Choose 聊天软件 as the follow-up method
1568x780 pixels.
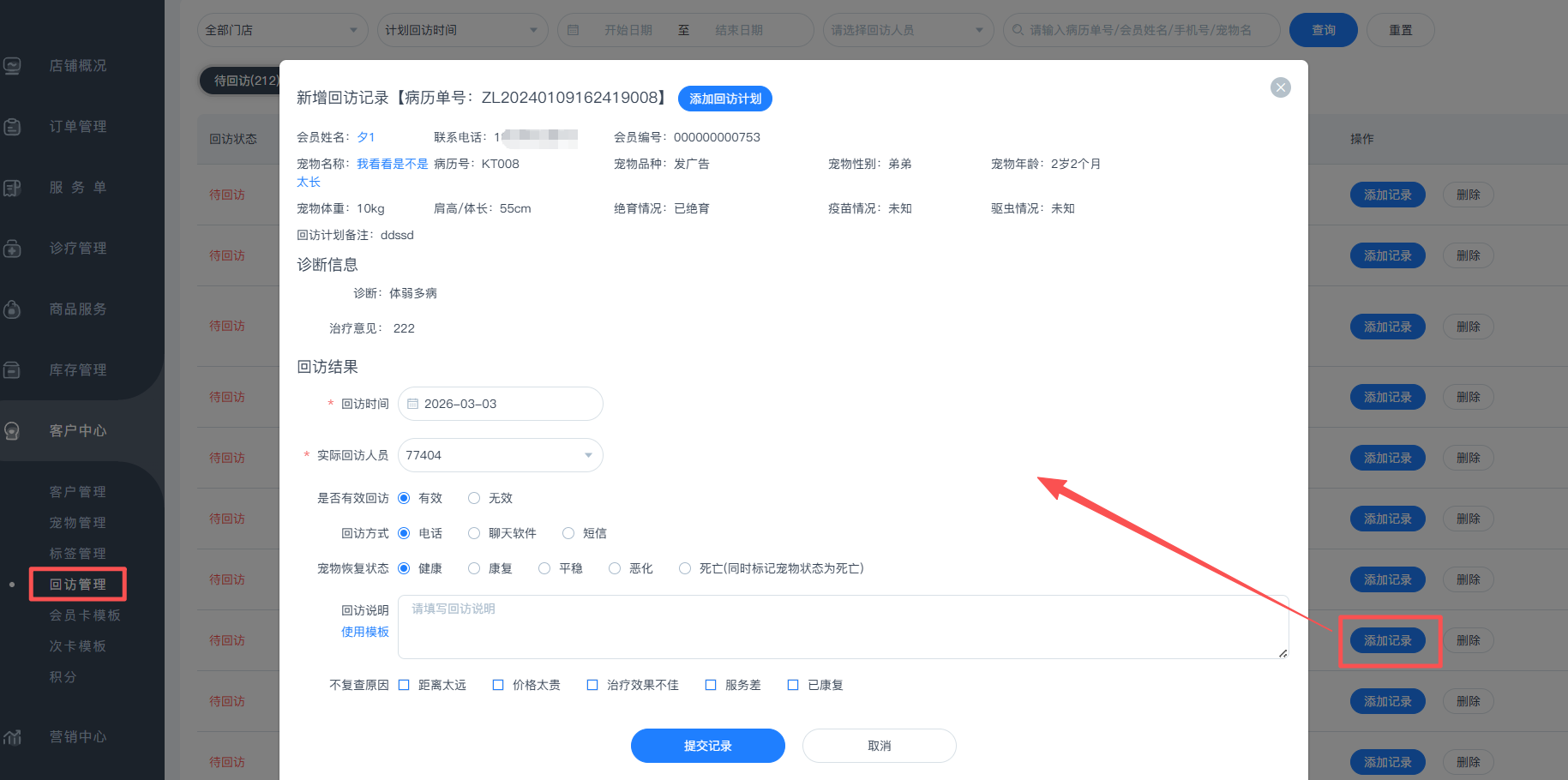coord(474,533)
